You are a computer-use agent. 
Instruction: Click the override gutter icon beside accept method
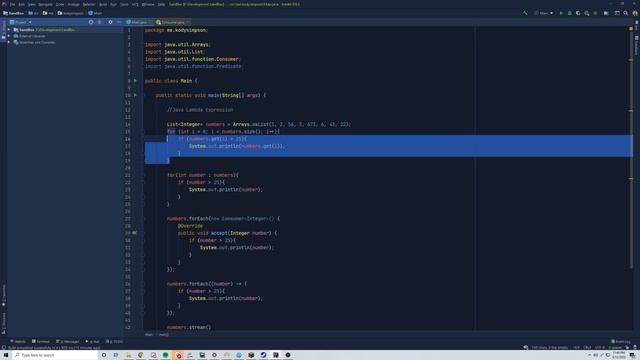pos(135,233)
